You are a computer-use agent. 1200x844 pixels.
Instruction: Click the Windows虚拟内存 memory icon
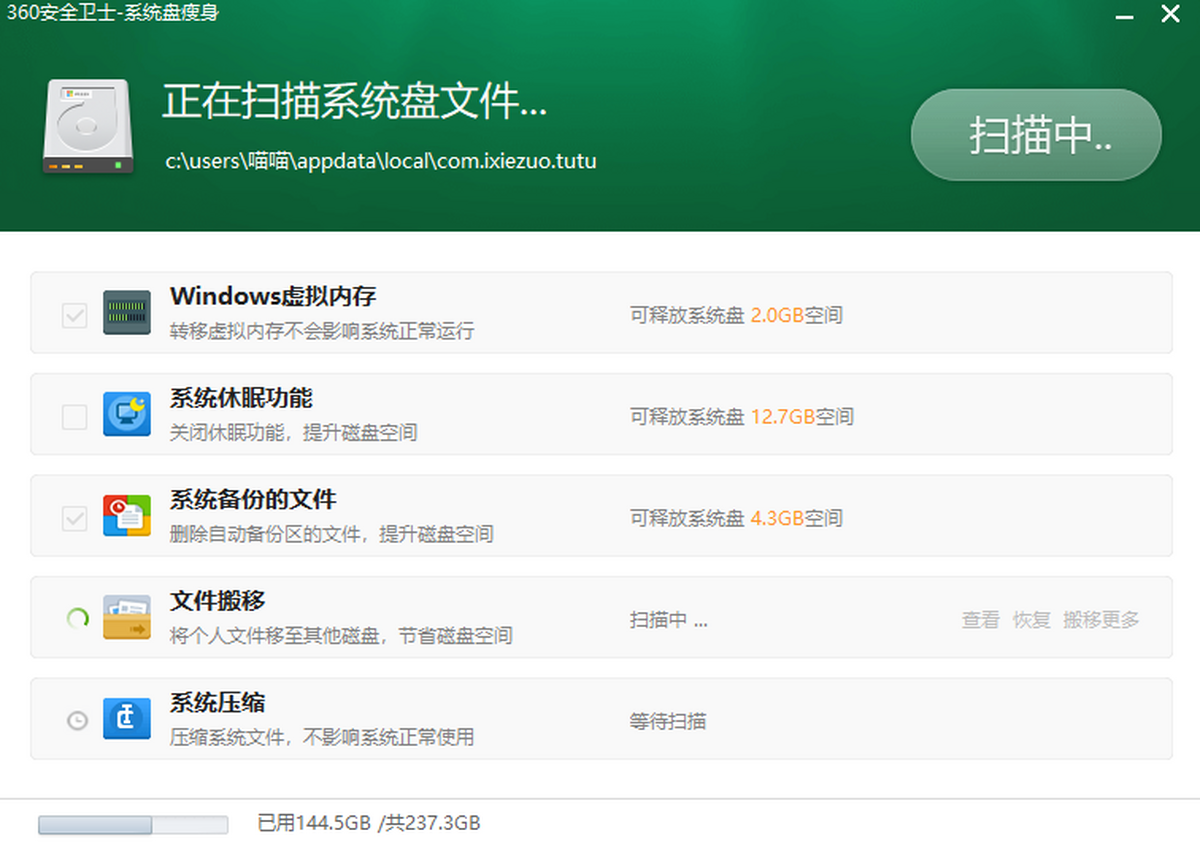click(x=127, y=313)
